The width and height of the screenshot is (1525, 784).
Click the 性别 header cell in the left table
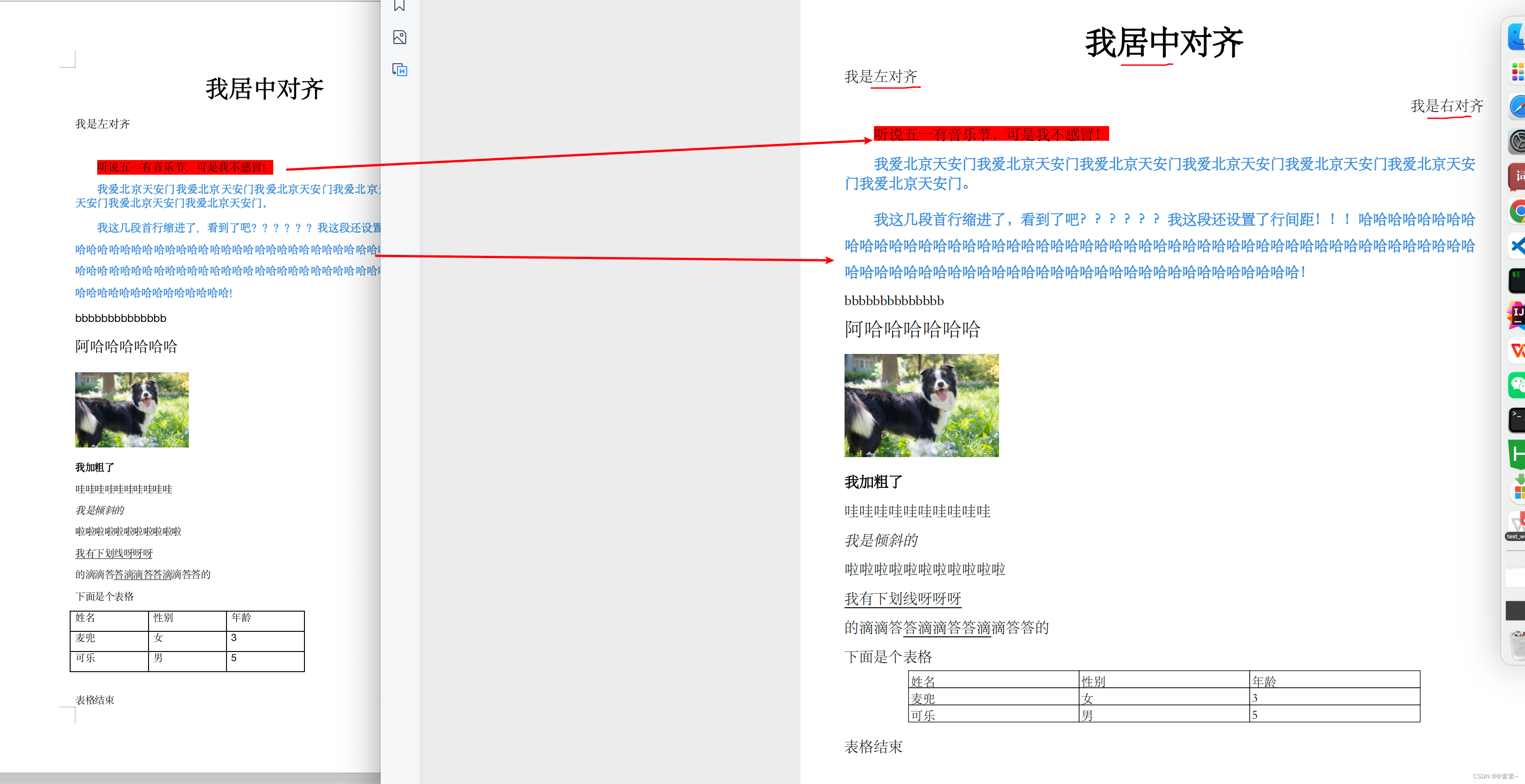coord(187,621)
